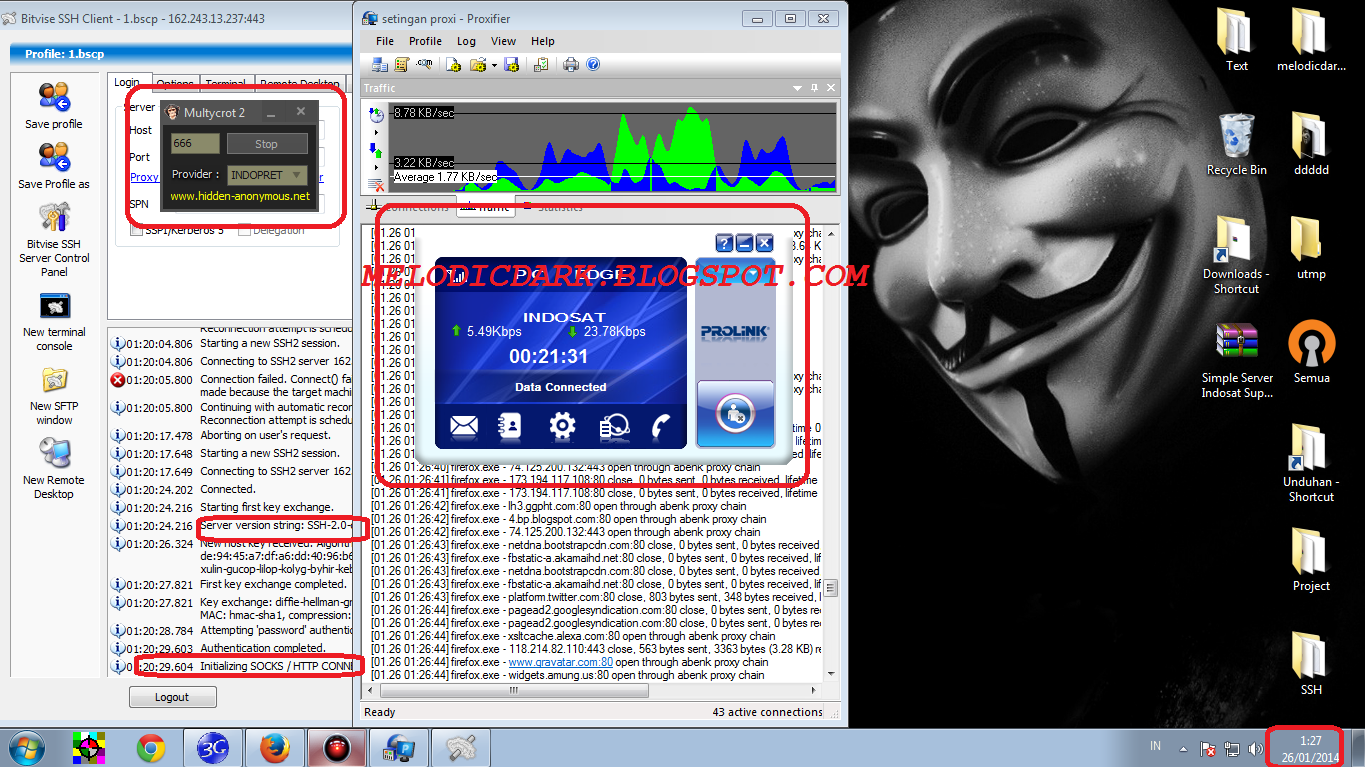Image resolution: width=1365 pixels, height=767 pixels.
Task: Open New terminal console in Bitvise
Action: point(54,322)
